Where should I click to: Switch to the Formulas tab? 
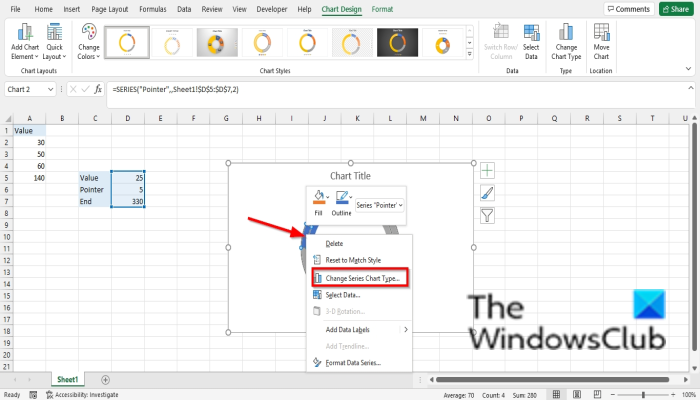point(153,9)
